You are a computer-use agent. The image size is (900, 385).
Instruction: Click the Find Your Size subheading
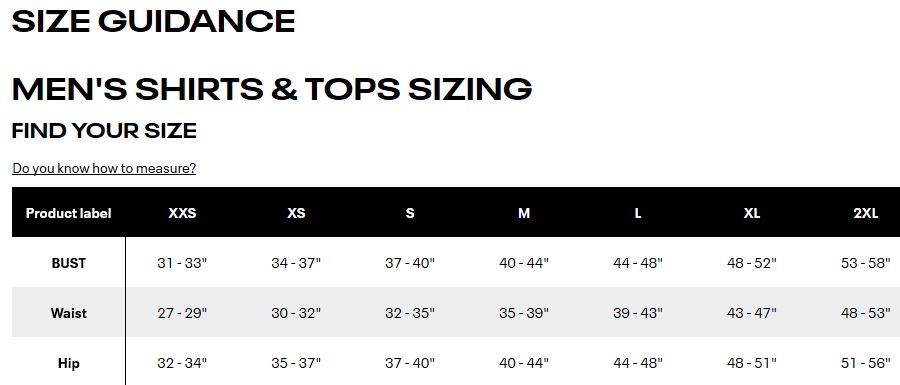coord(104,130)
